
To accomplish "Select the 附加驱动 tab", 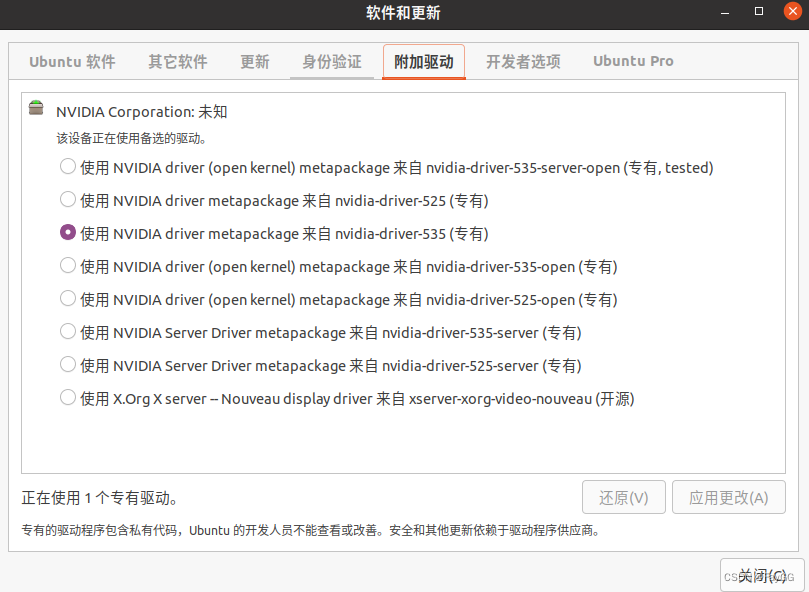I will 424,62.
